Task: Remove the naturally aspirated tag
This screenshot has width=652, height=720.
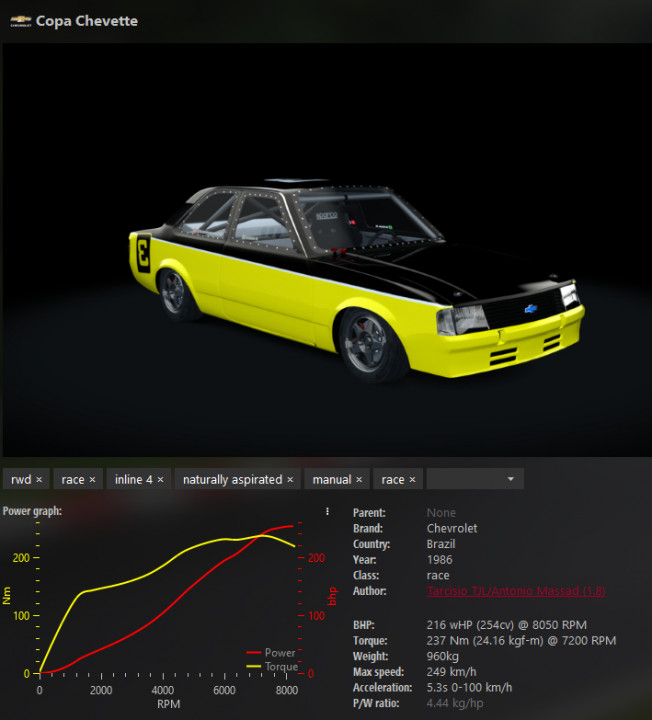Action: tap(290, 479)
